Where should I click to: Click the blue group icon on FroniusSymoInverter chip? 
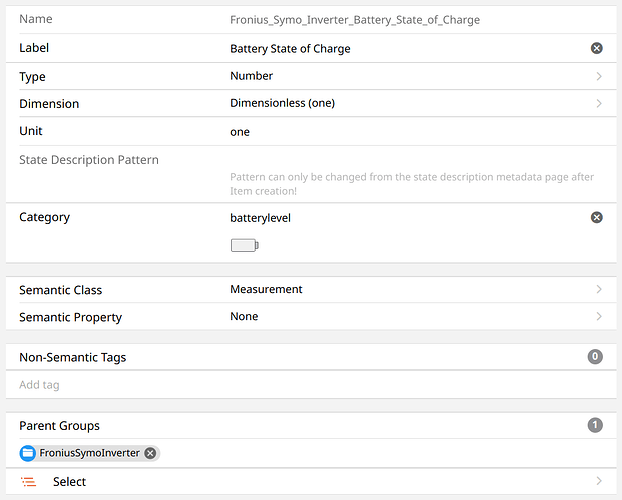tap(28, 453)
